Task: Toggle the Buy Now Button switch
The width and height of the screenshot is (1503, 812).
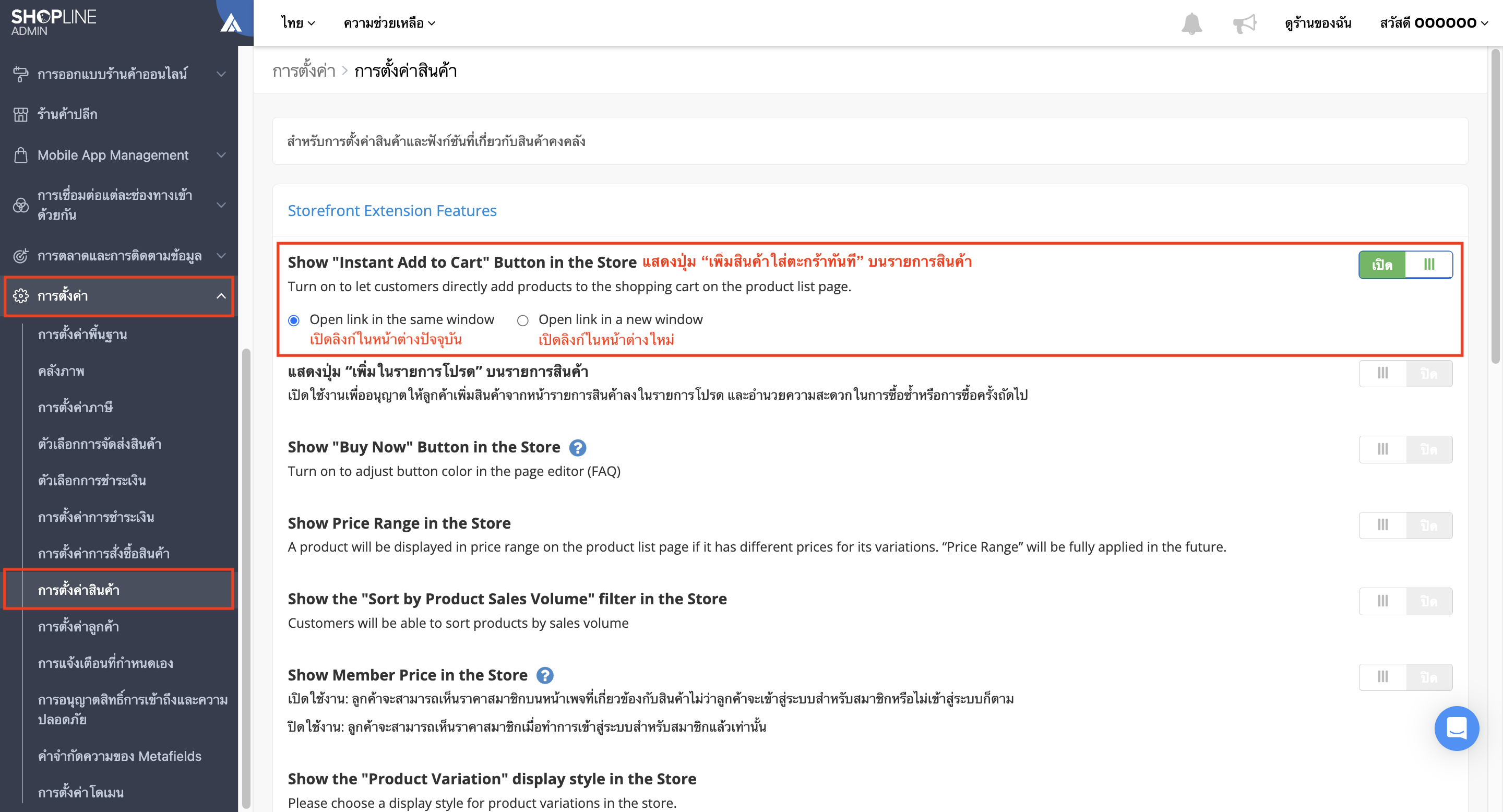Action: point(1405,449)
